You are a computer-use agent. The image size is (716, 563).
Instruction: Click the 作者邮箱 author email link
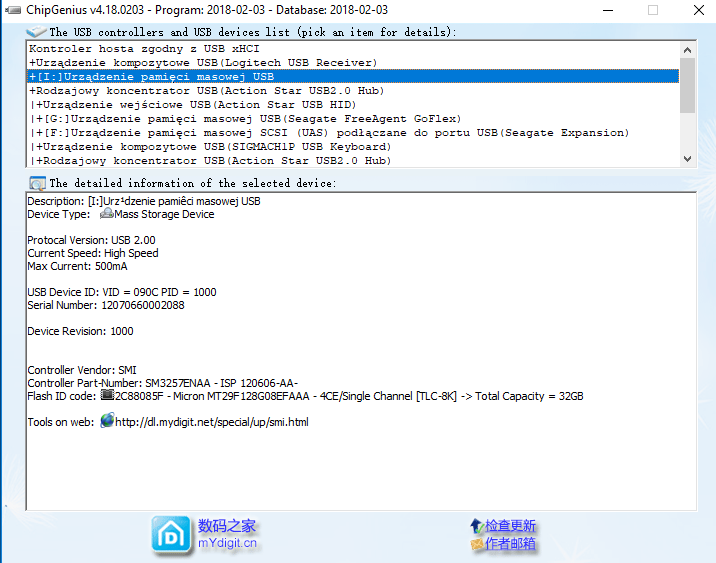[510, 543]
